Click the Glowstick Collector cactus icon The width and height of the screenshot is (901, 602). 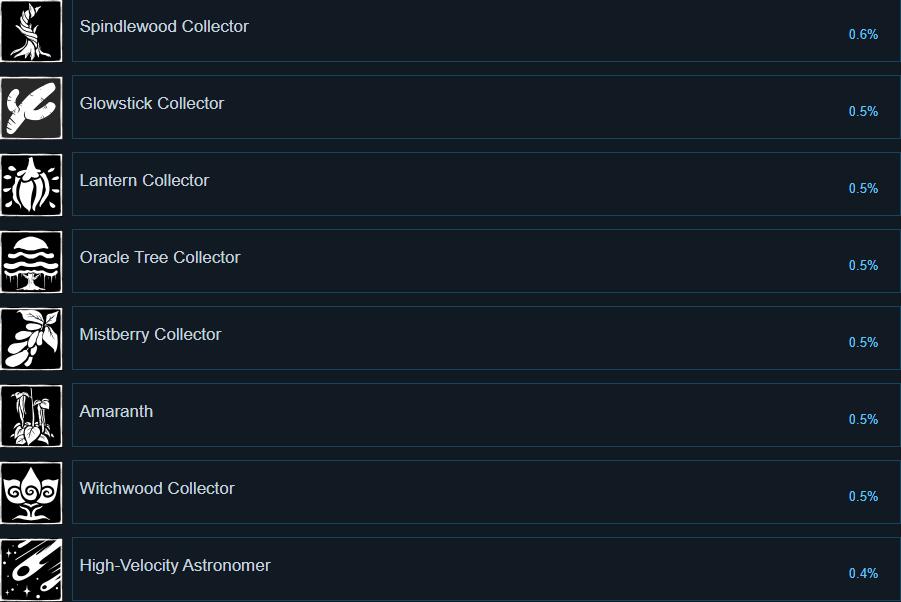[31, 108]
